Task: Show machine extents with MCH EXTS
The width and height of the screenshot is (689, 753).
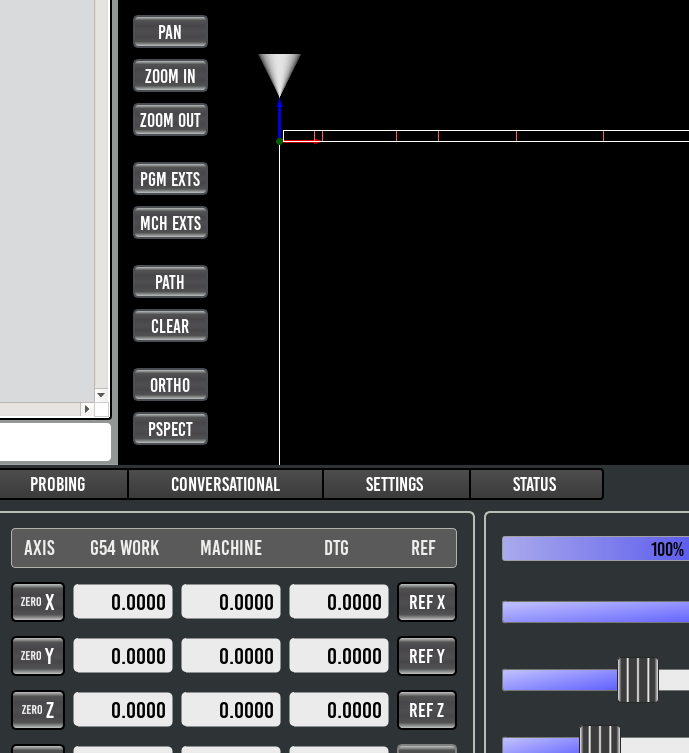Action: pyautogui.click(x=170, y=223)
